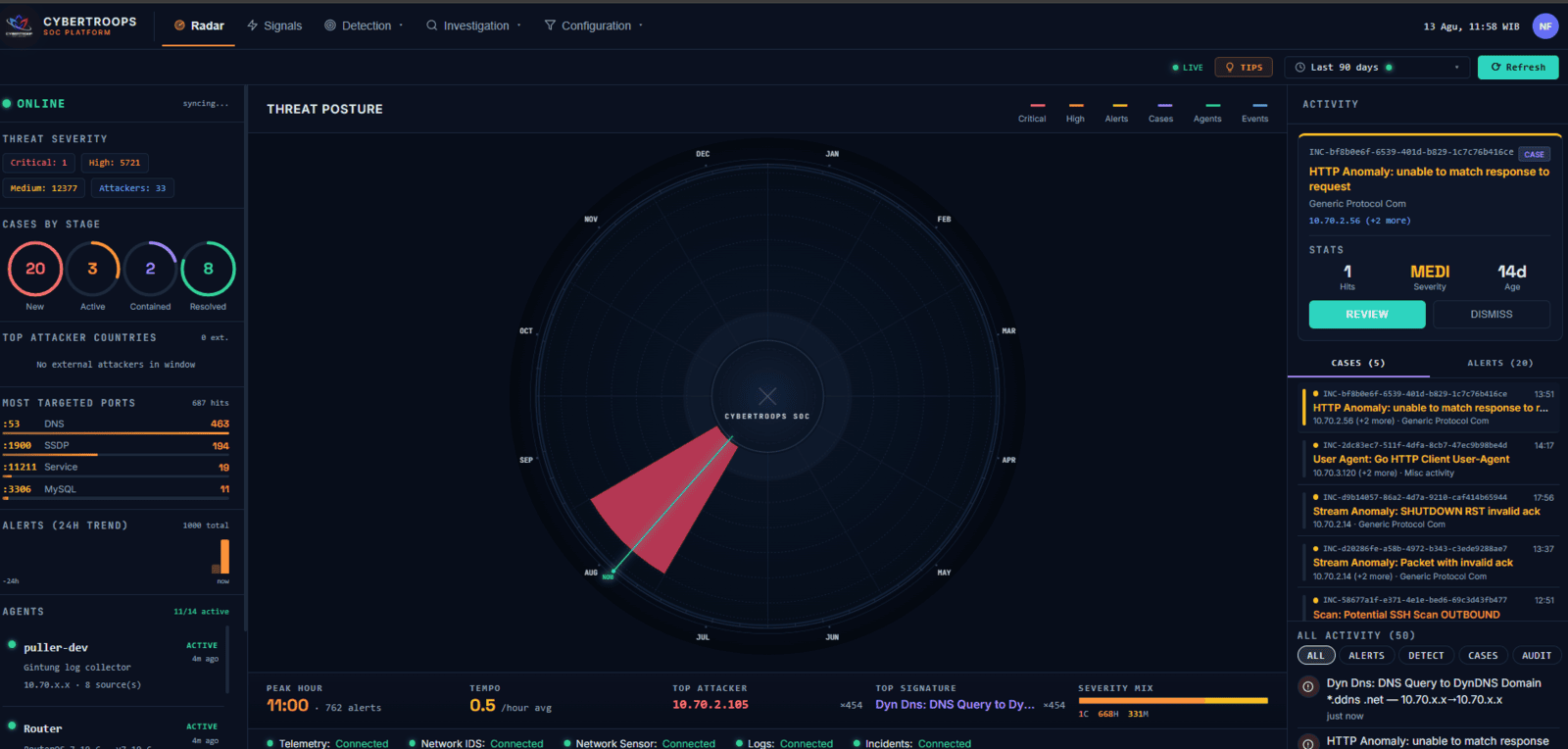
Task: Click the :3306 MySQL port row
Action: click(116, 489)
